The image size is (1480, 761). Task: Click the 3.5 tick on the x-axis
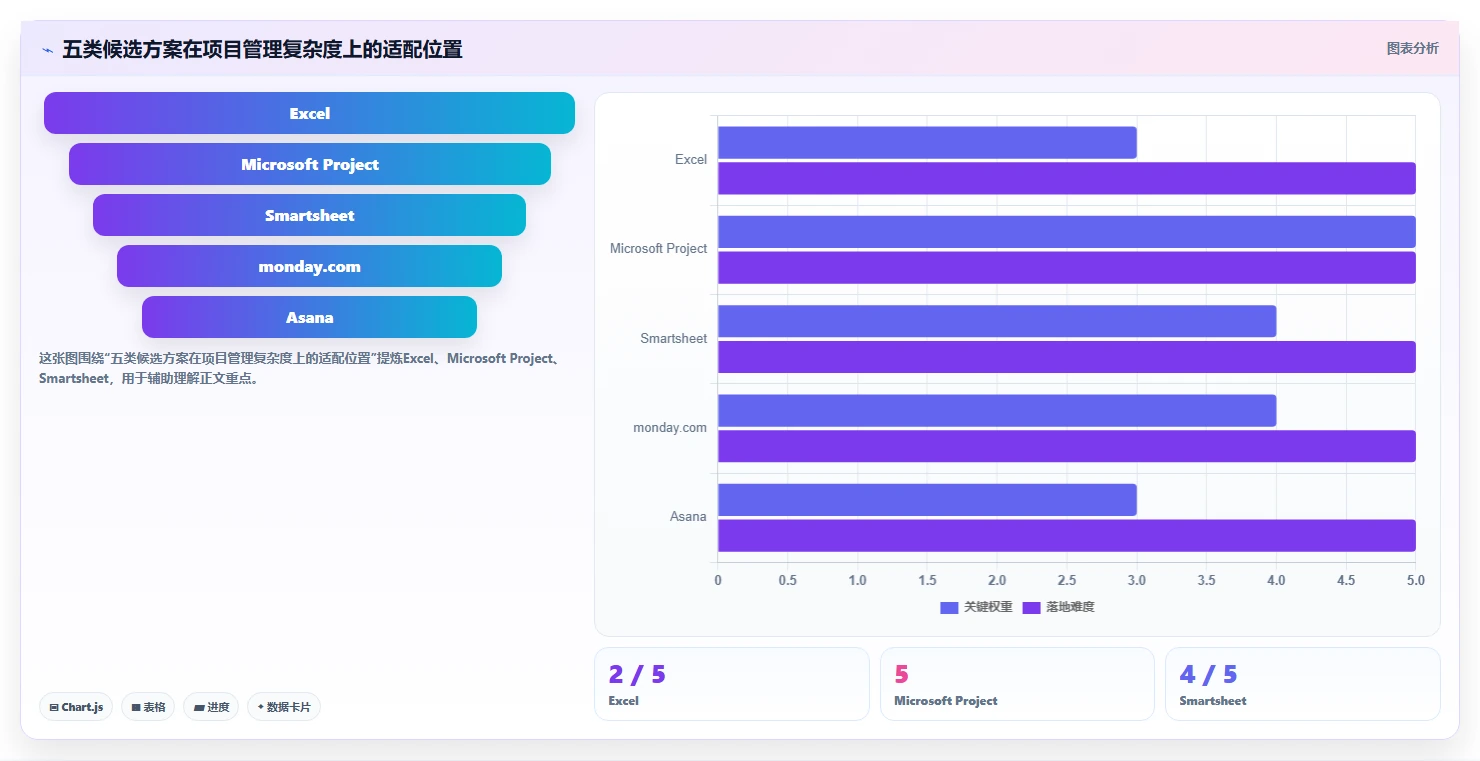coord(1206,580)
